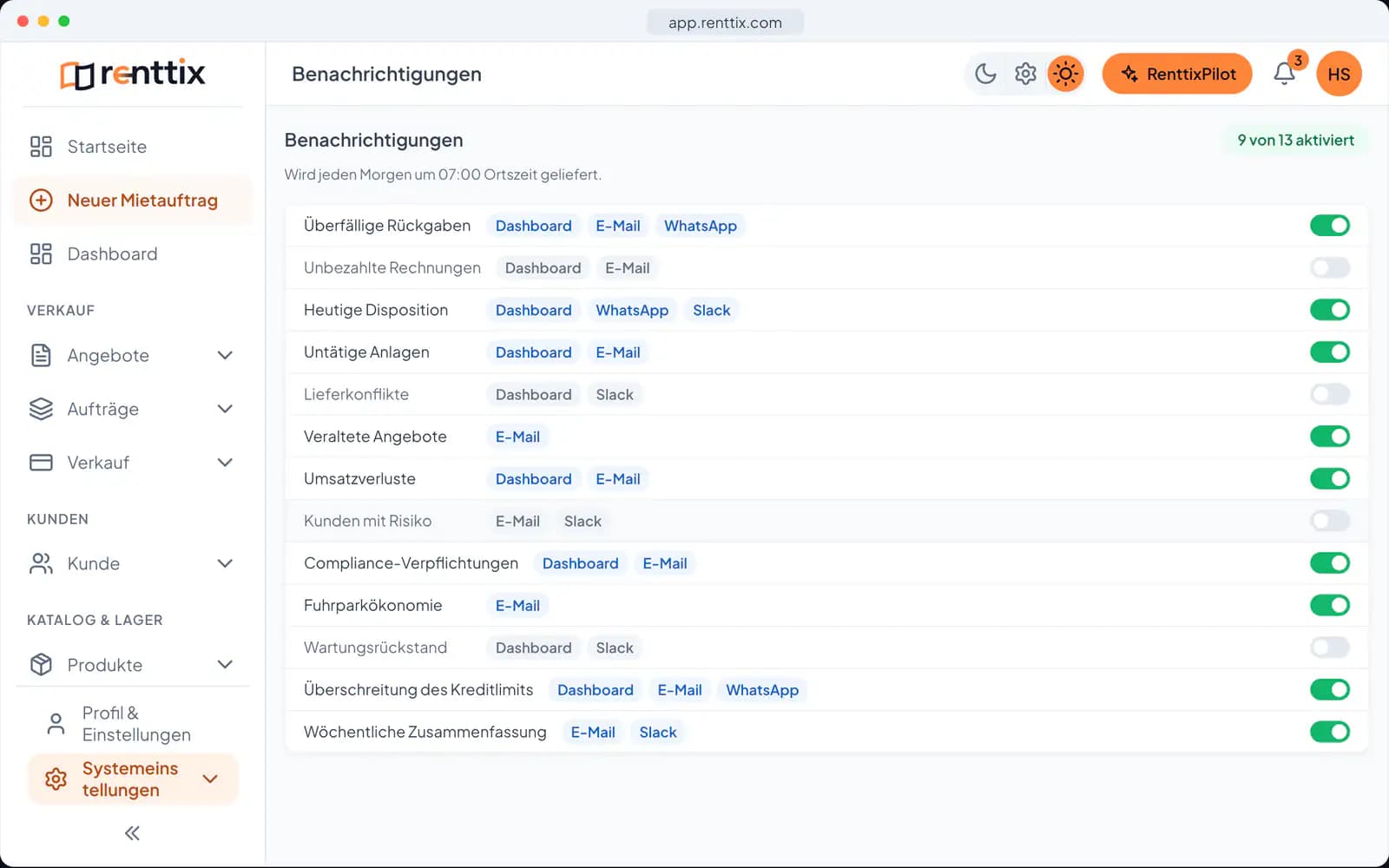Go to Startseite
This screenshot has width=1389, height=868.
(133, 147)
